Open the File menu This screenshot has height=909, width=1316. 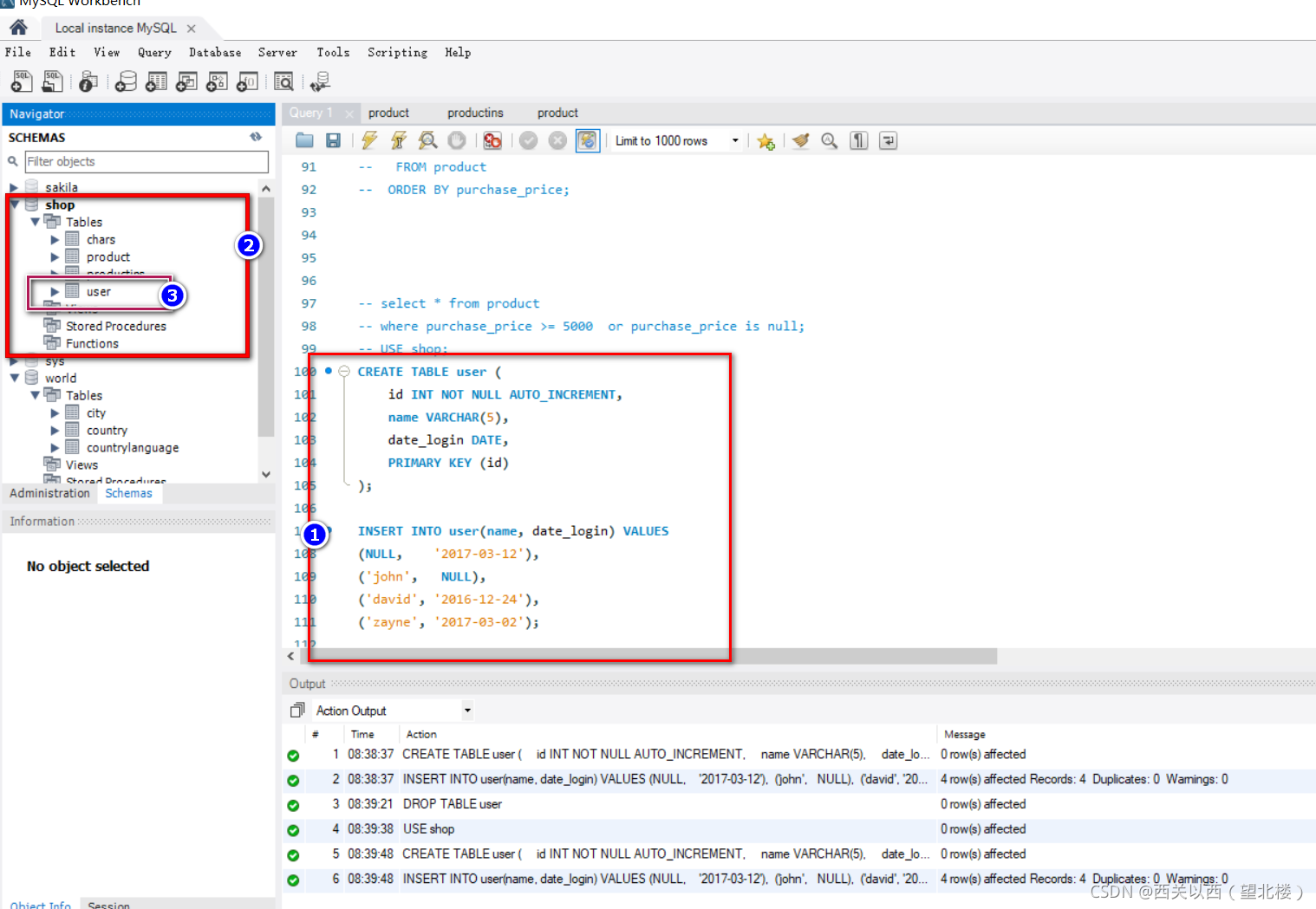point(18,52)
